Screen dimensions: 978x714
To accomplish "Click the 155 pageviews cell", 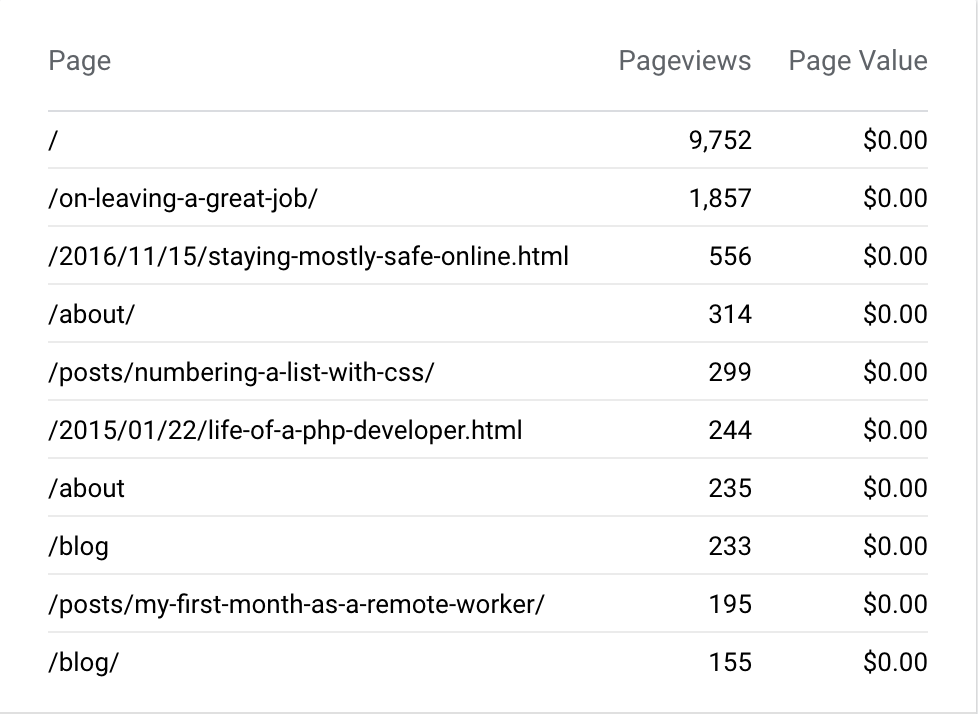I will coord(729,662).
